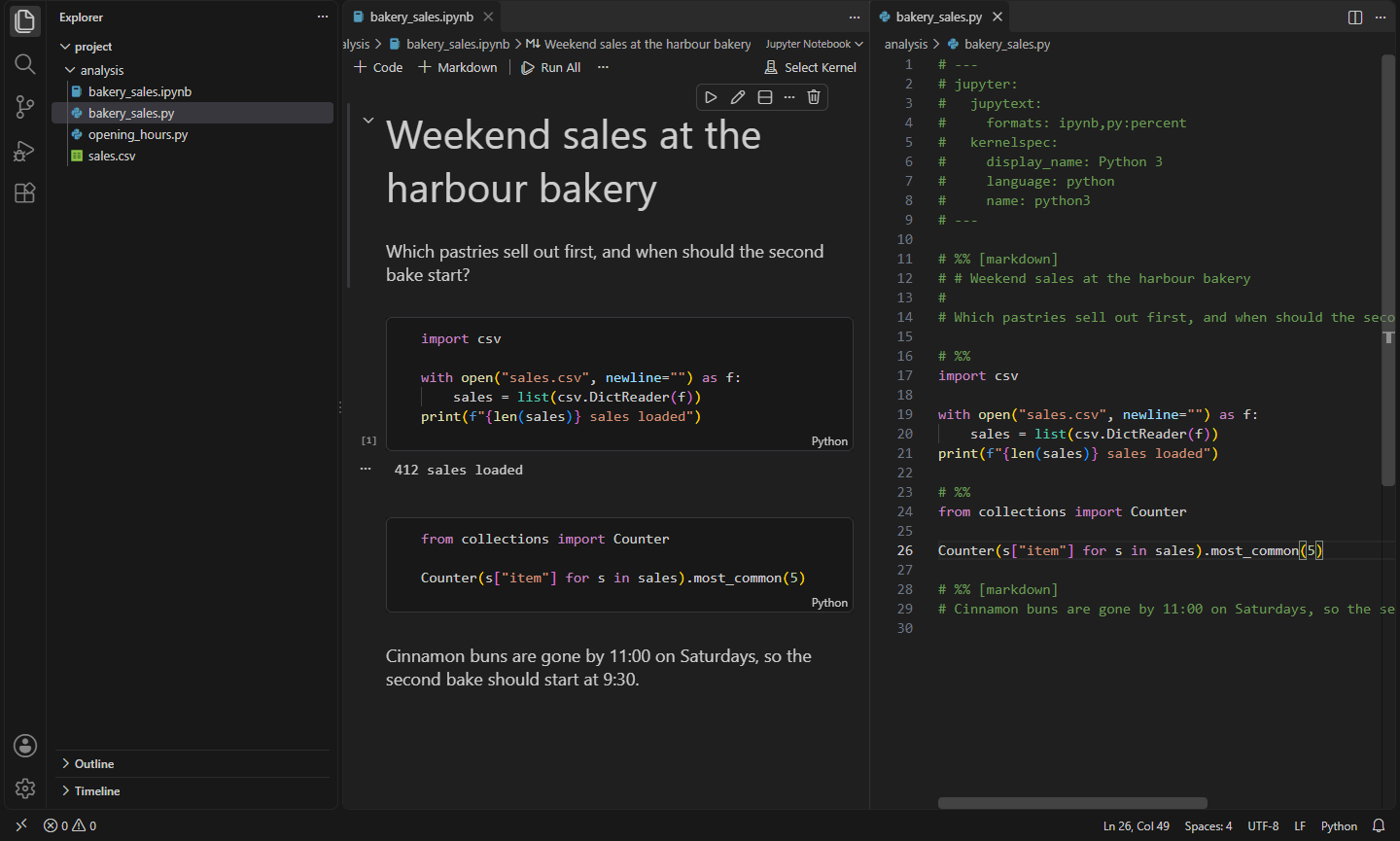Open the Manage gear menu
Screen dimensions: 1400x841
[25, 788]
